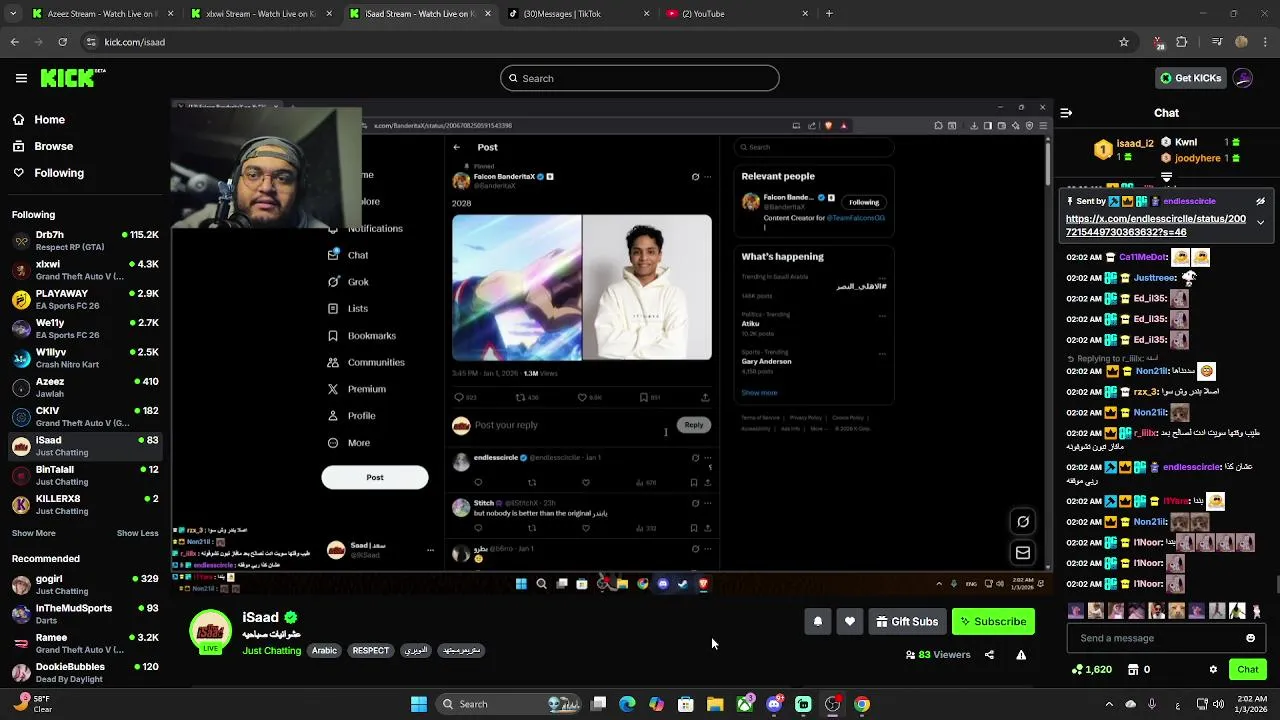Viewport: 1280px width, 720px height.
Task: Open BinTalall channel in sidebar
Action: tap(85, 475)
